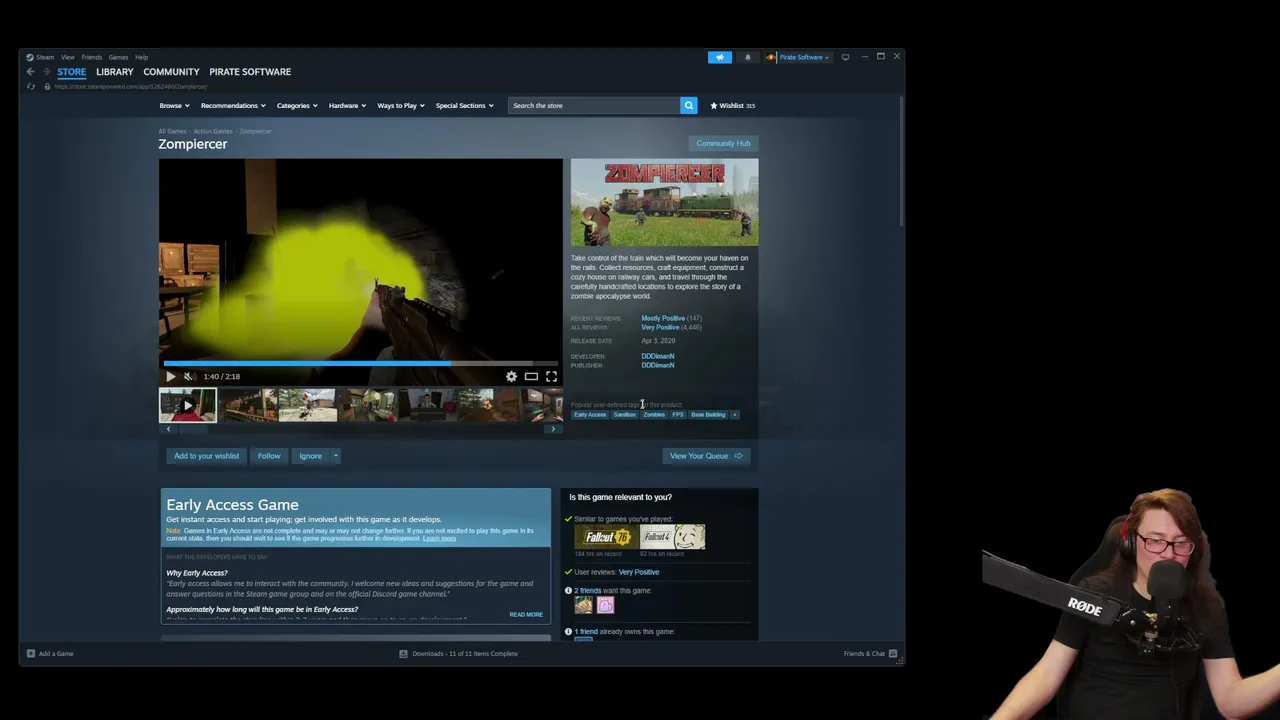This screenshot has height=720, width=1280.
Task: Click the Pirate Software profile avatar
Action: point(771,57)
